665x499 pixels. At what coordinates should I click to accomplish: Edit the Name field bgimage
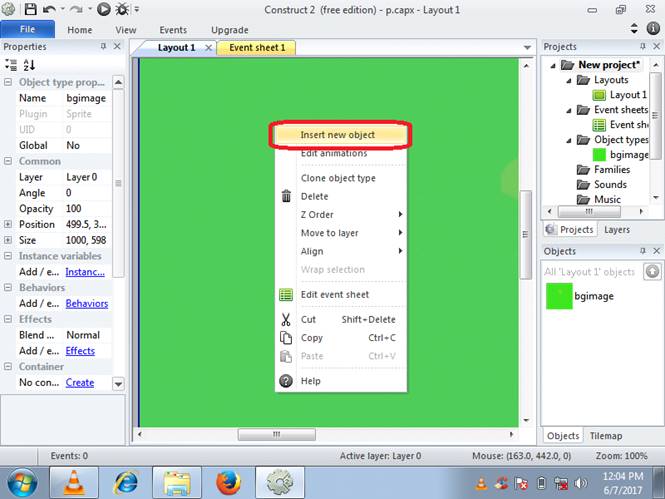(x=86, y=98)
